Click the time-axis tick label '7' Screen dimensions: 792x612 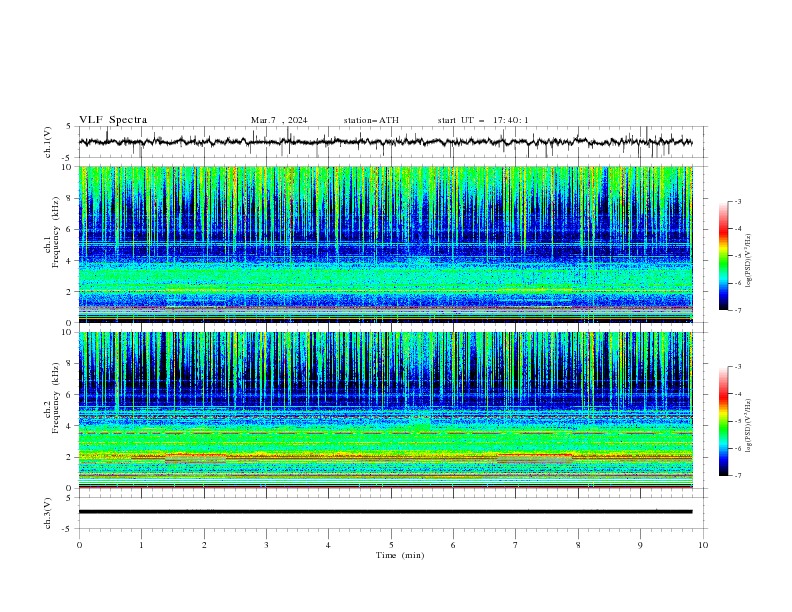tap(516, 545)
